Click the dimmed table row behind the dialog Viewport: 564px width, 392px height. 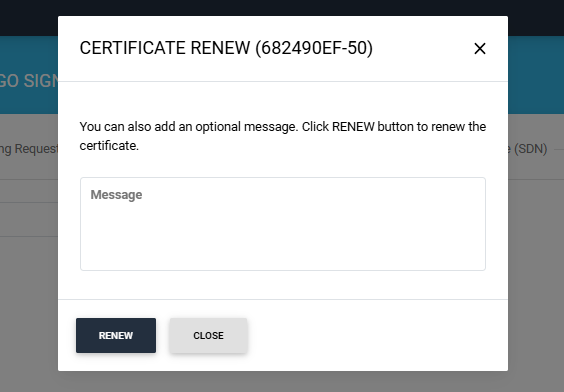coord(29,219)
